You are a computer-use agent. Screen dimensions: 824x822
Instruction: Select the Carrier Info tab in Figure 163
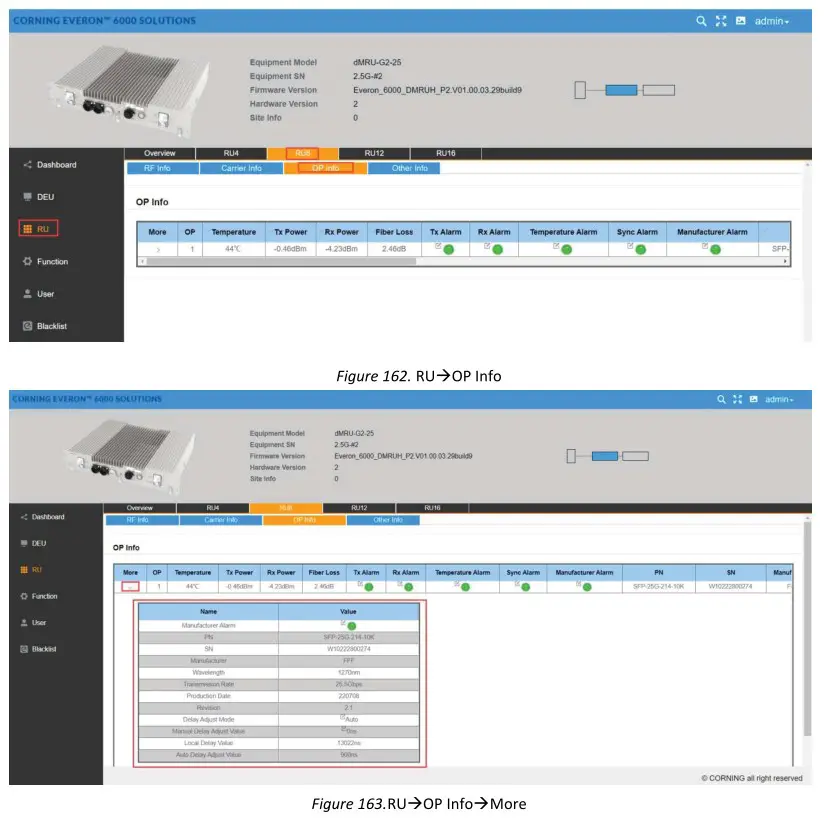(220, 520)
